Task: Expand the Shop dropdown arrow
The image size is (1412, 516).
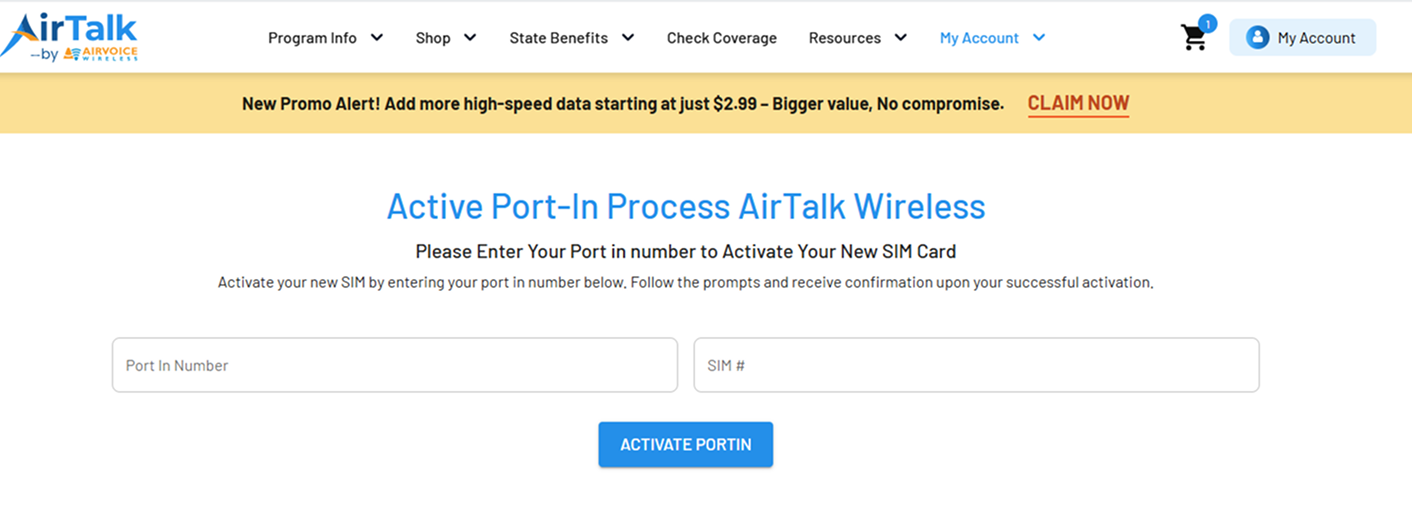Action: [x=470, y=38]
